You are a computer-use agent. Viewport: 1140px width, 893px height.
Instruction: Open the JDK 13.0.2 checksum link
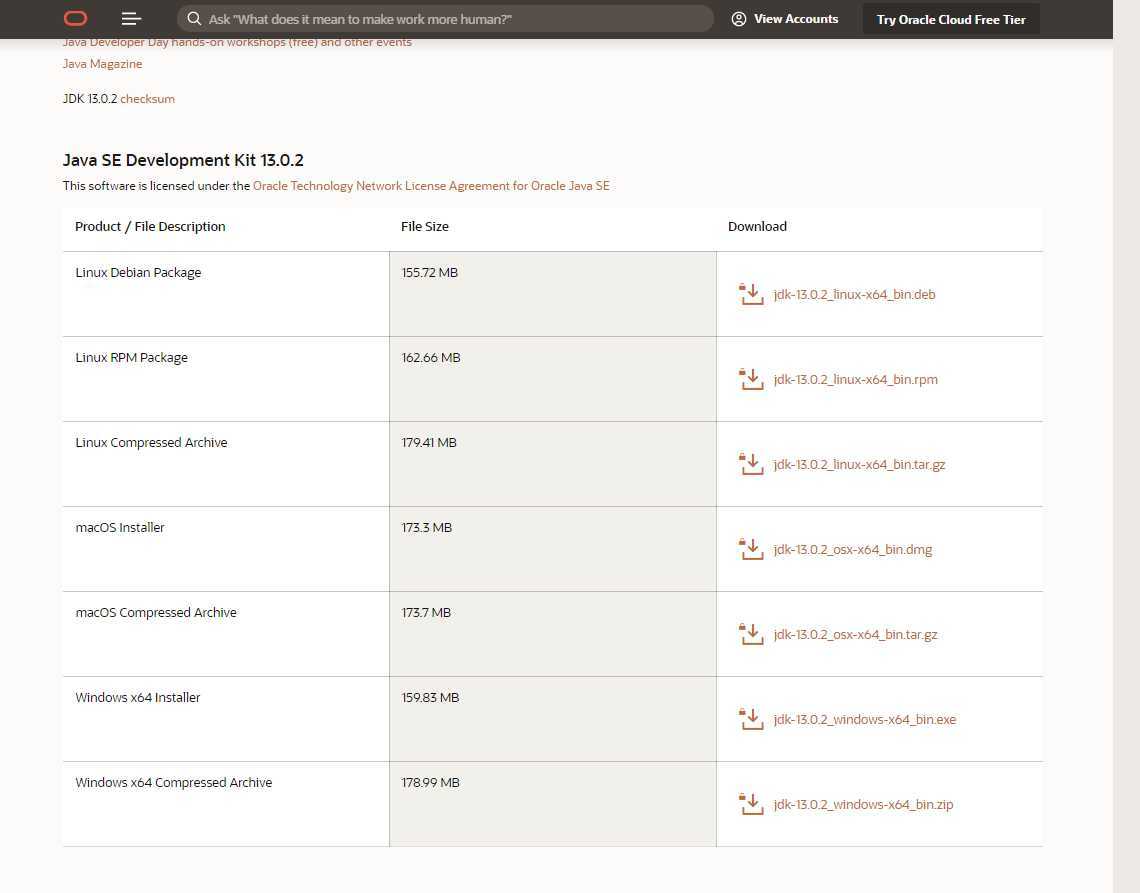click(148, 99)
